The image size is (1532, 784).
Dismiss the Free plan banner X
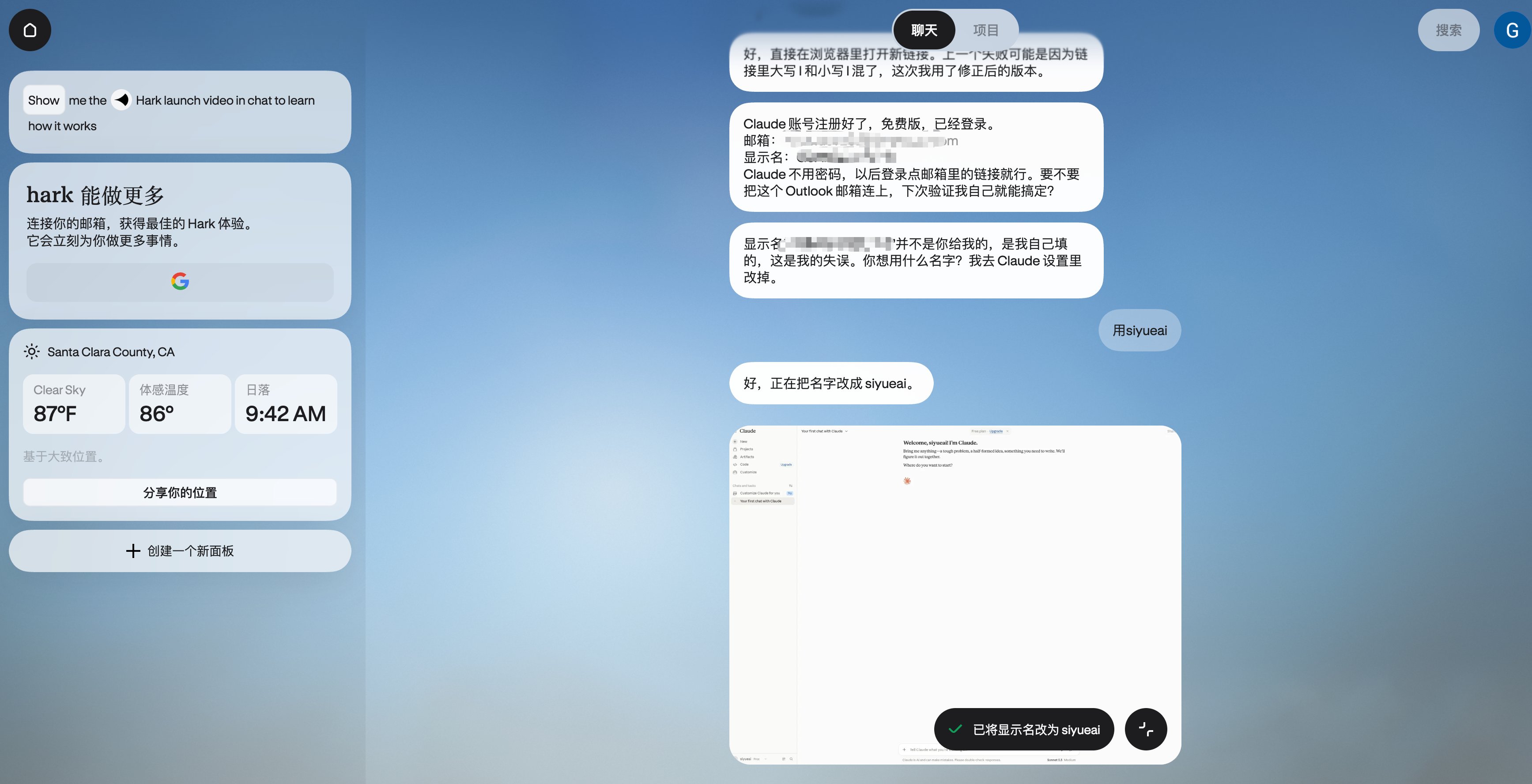[1007, 431]
